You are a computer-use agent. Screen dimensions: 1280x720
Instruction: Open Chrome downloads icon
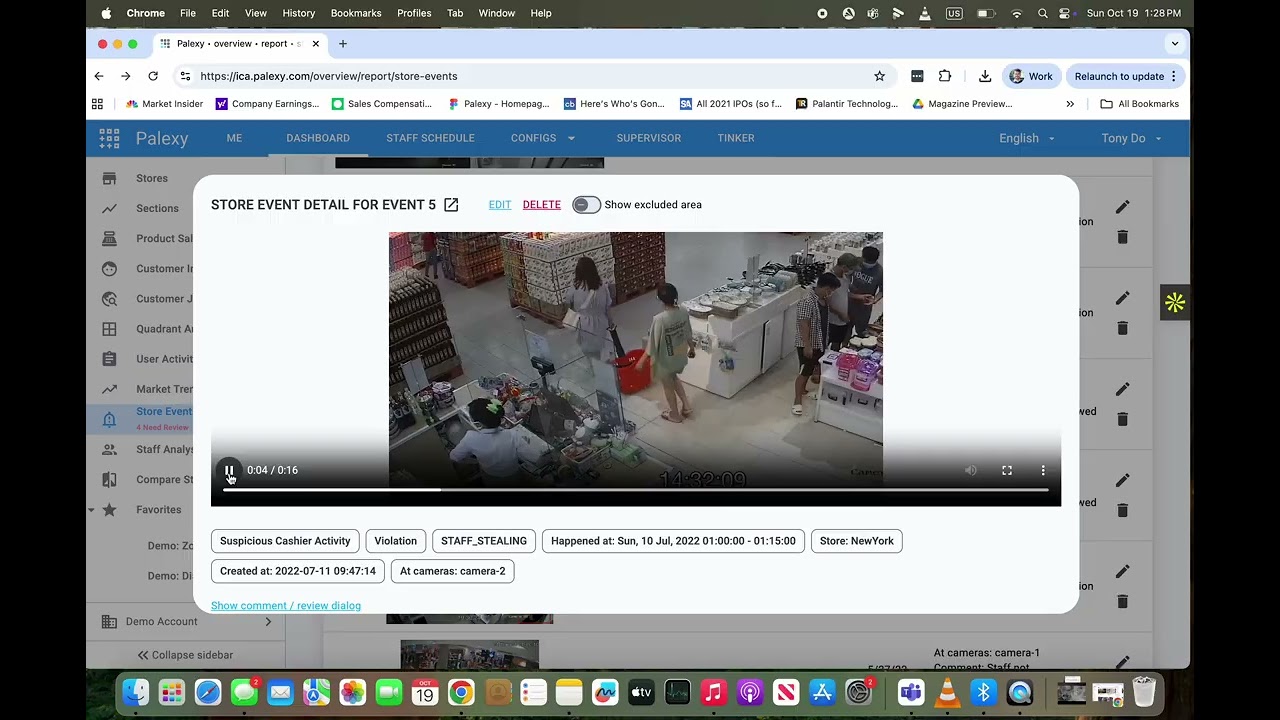pyautogui.click(x=985, y=76)
